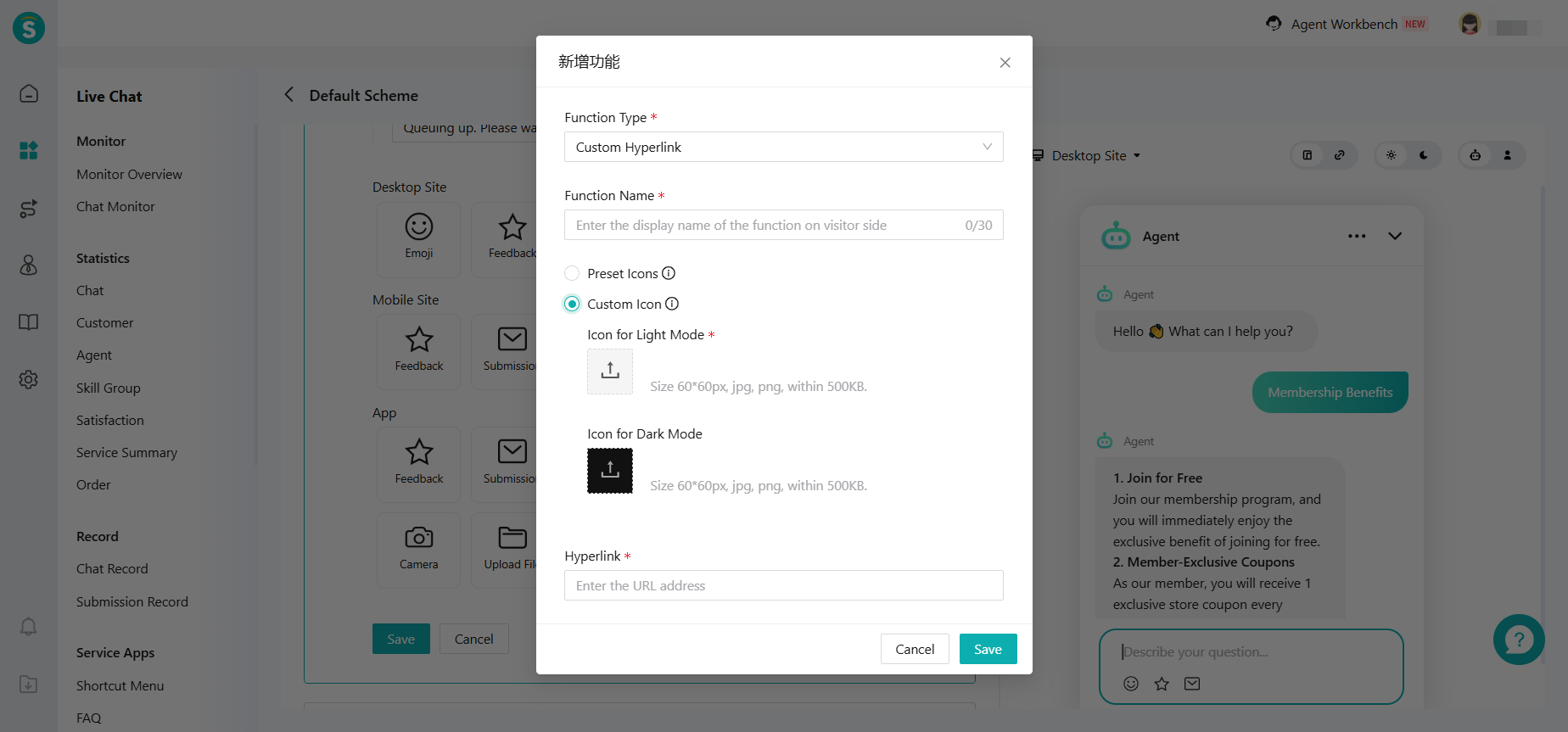
Task: Cancel the new function dialog
Action: pyautogui.click(x=914, y=649)
